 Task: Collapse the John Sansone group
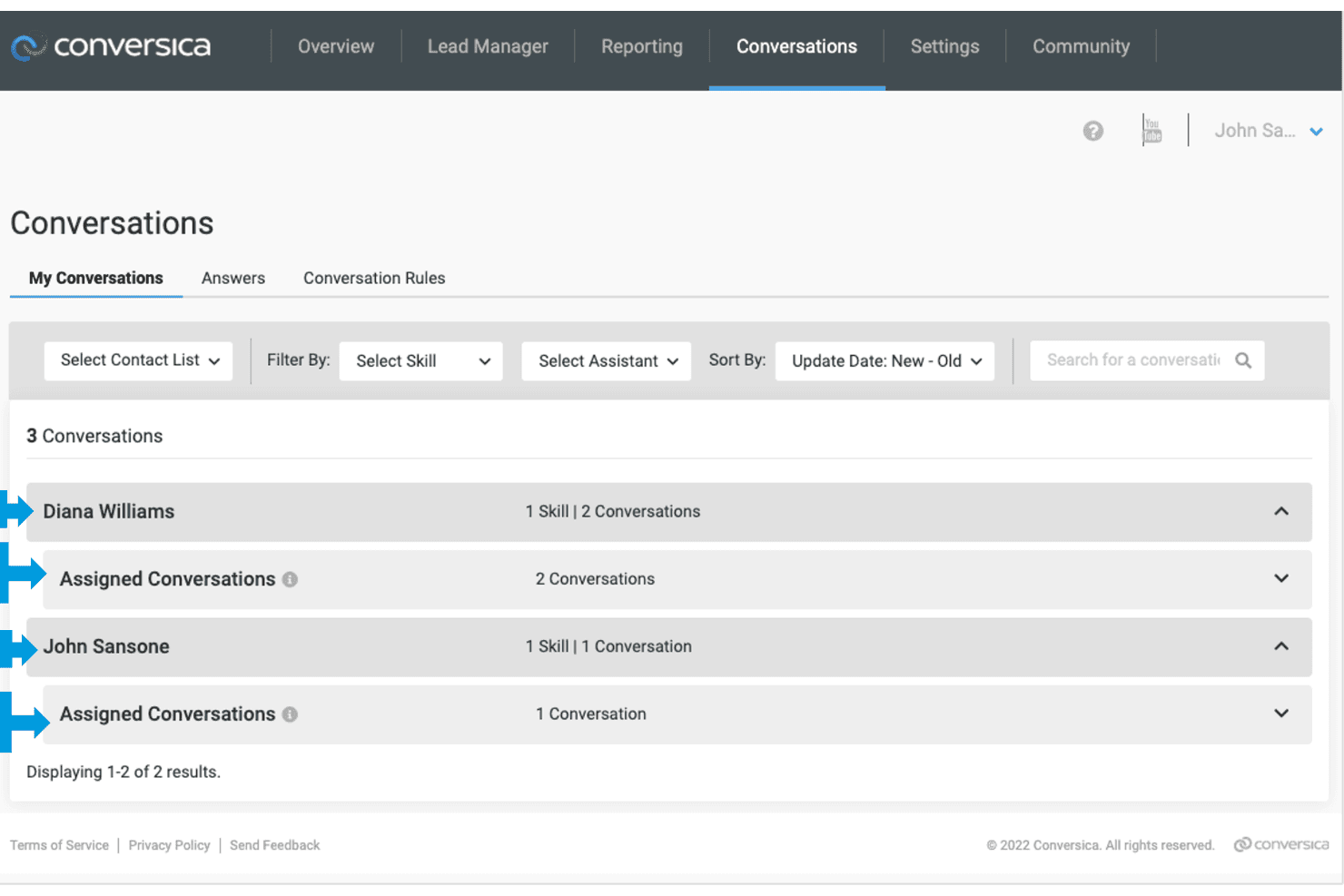click(x=1281, y=646)
